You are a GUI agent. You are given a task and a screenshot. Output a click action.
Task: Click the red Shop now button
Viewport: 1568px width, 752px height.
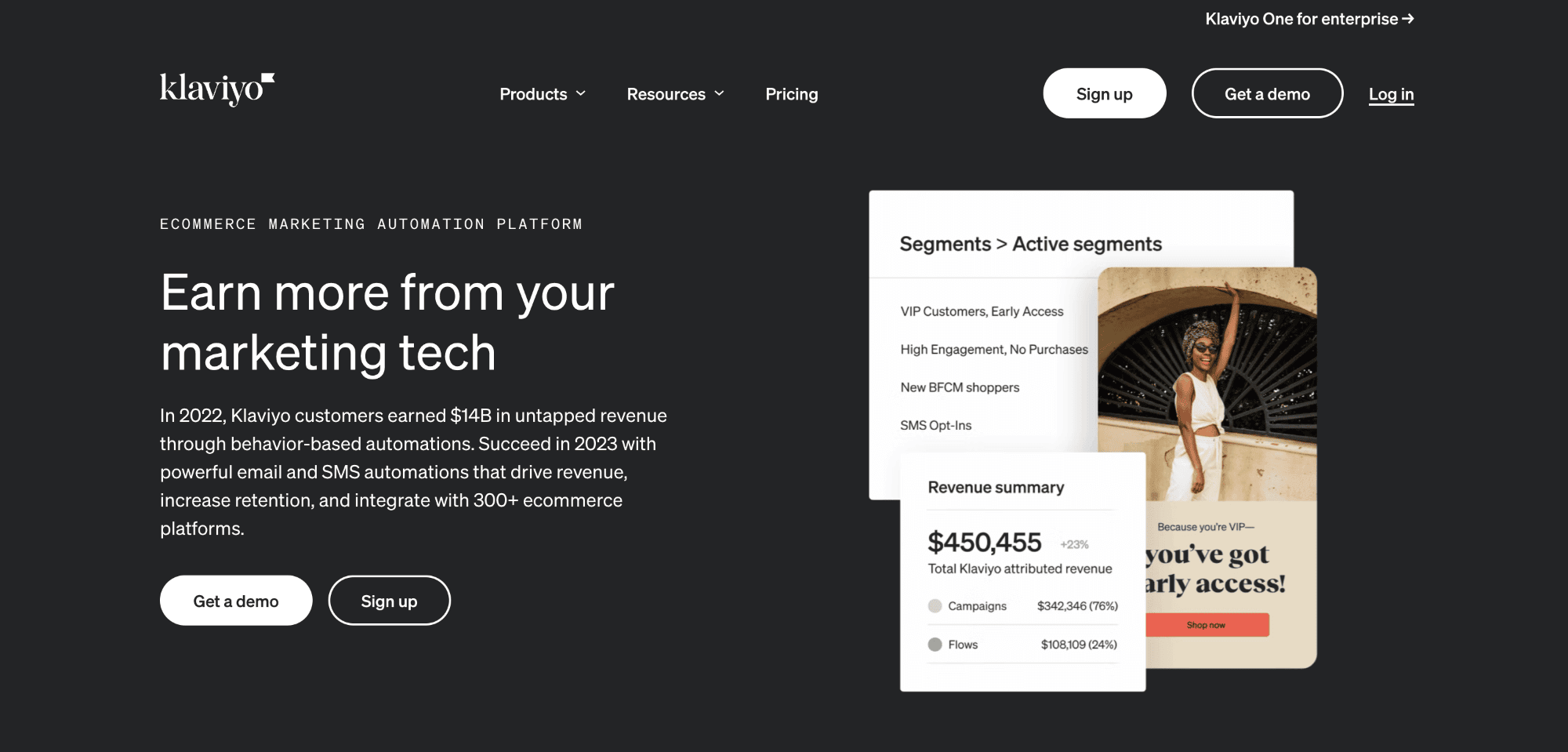1207,625
